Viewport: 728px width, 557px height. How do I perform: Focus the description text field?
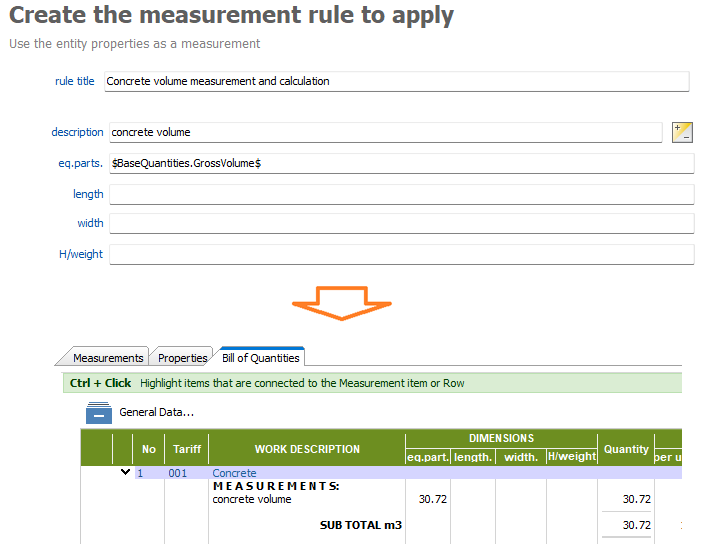[385, 132]
